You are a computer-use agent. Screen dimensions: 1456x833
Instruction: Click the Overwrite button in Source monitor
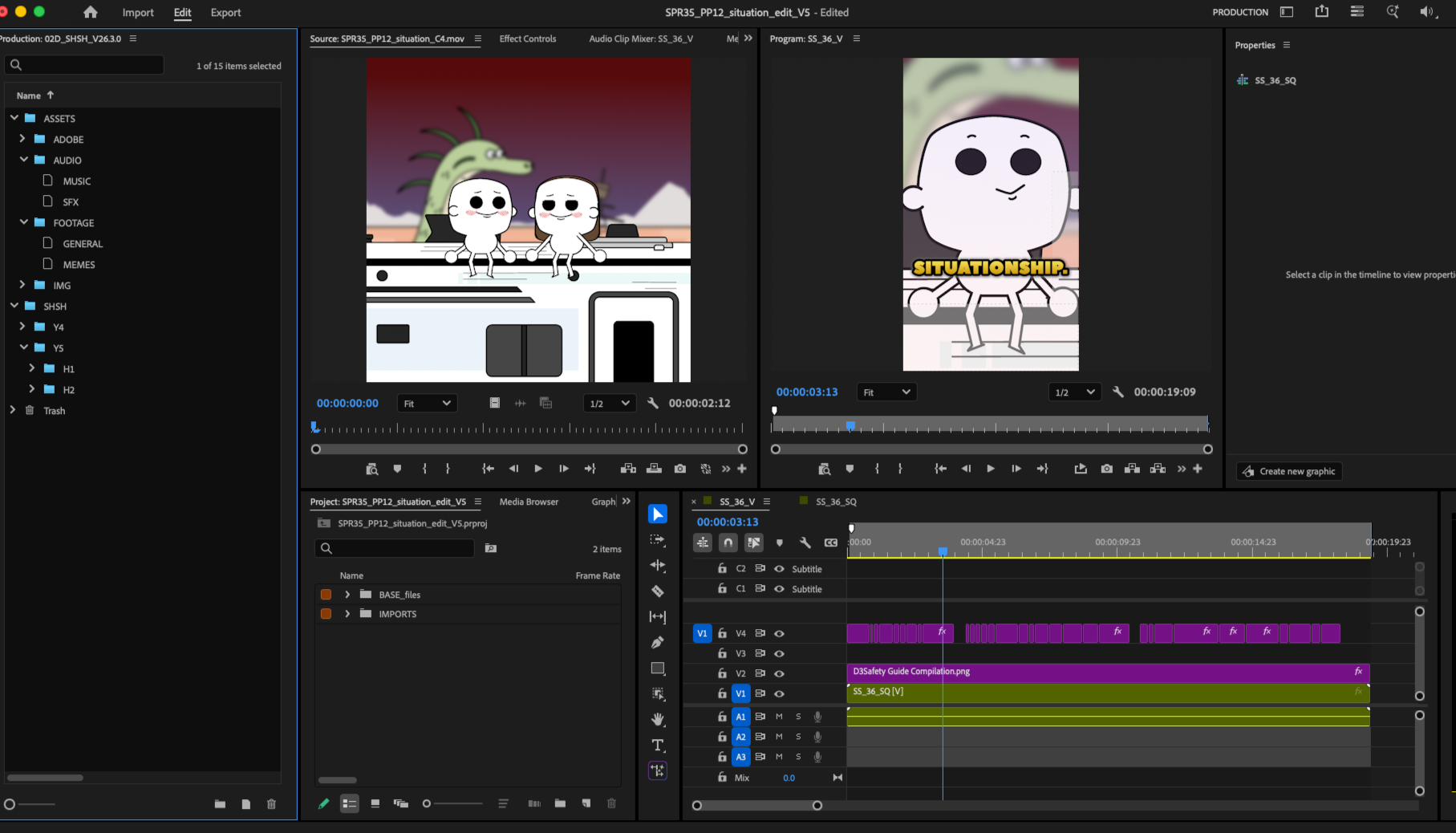655,469
